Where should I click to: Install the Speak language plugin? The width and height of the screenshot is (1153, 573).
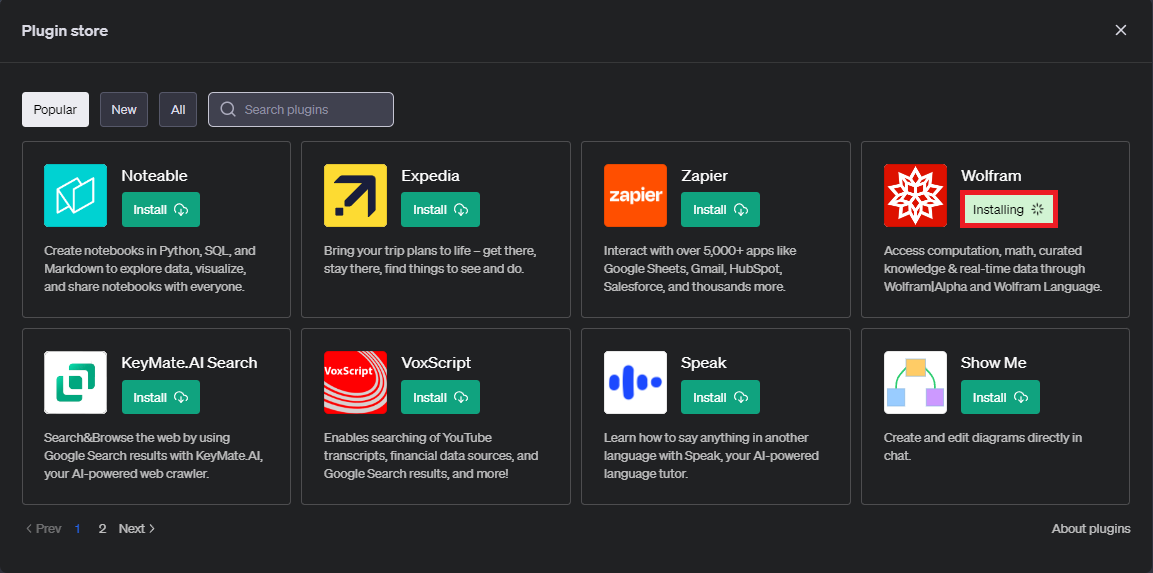720,397
